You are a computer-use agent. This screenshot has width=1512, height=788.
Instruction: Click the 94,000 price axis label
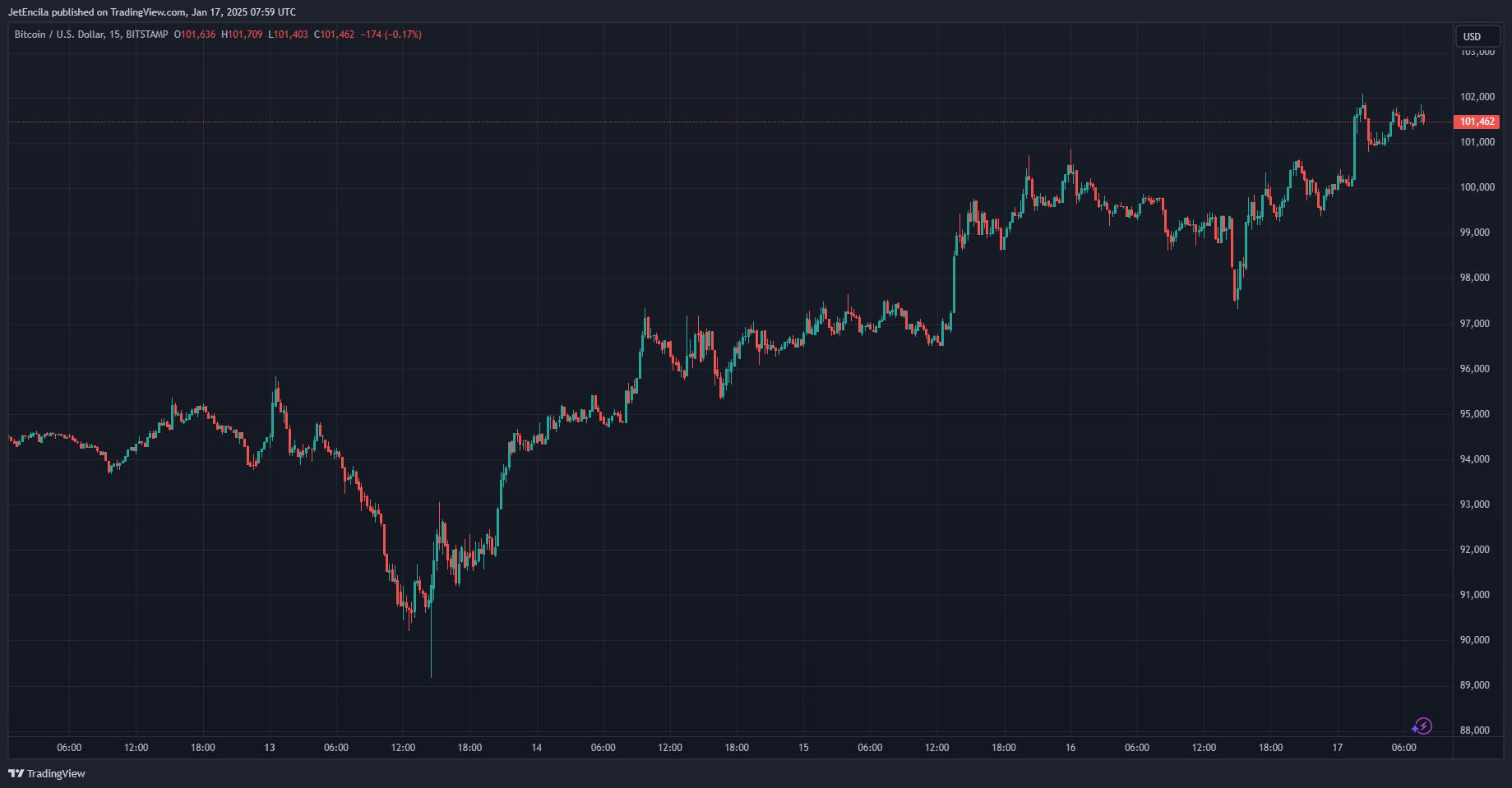pyautogui.click(x=1475, y=459)
